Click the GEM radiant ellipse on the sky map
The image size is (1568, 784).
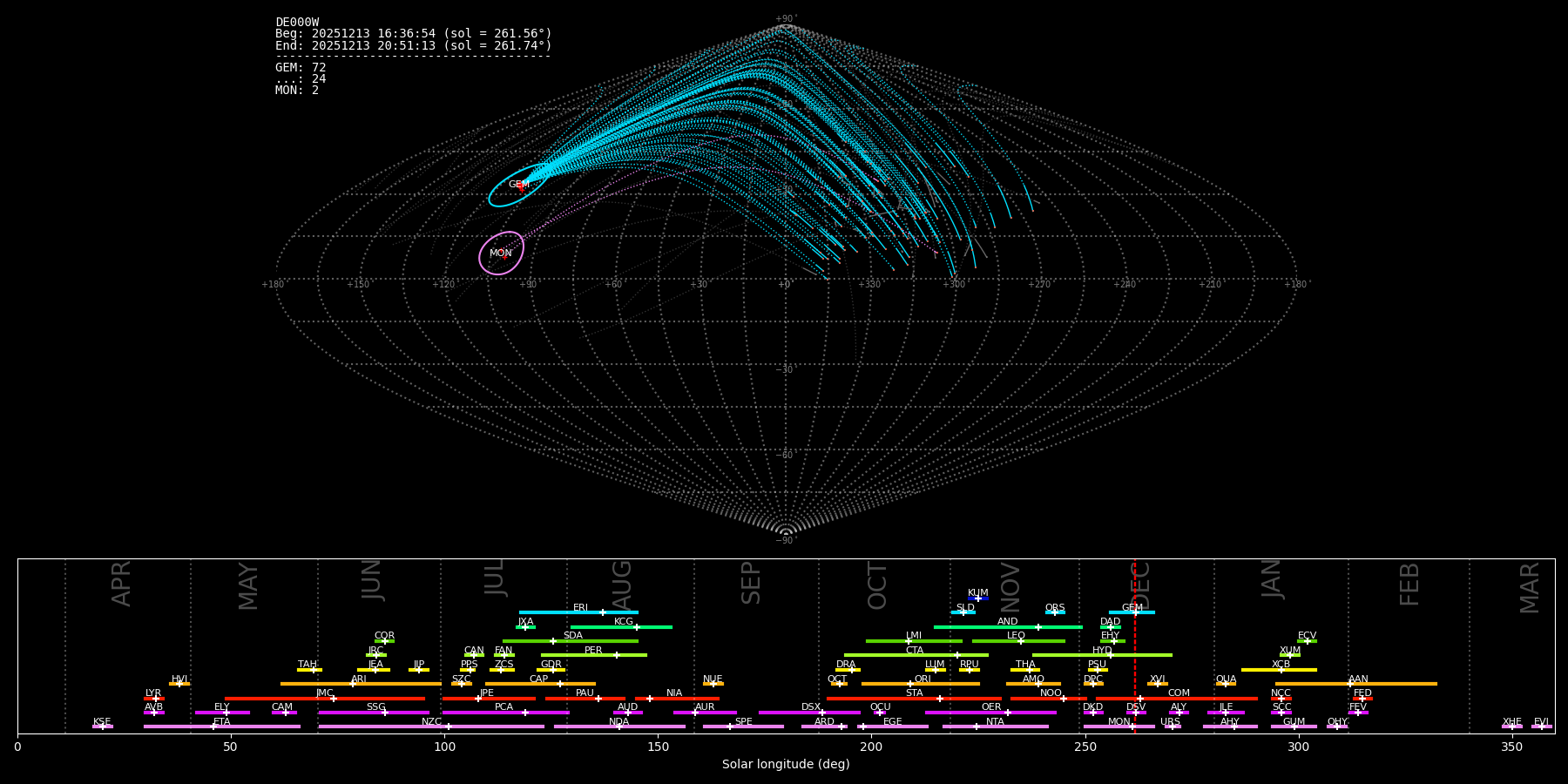coord(517,186)
